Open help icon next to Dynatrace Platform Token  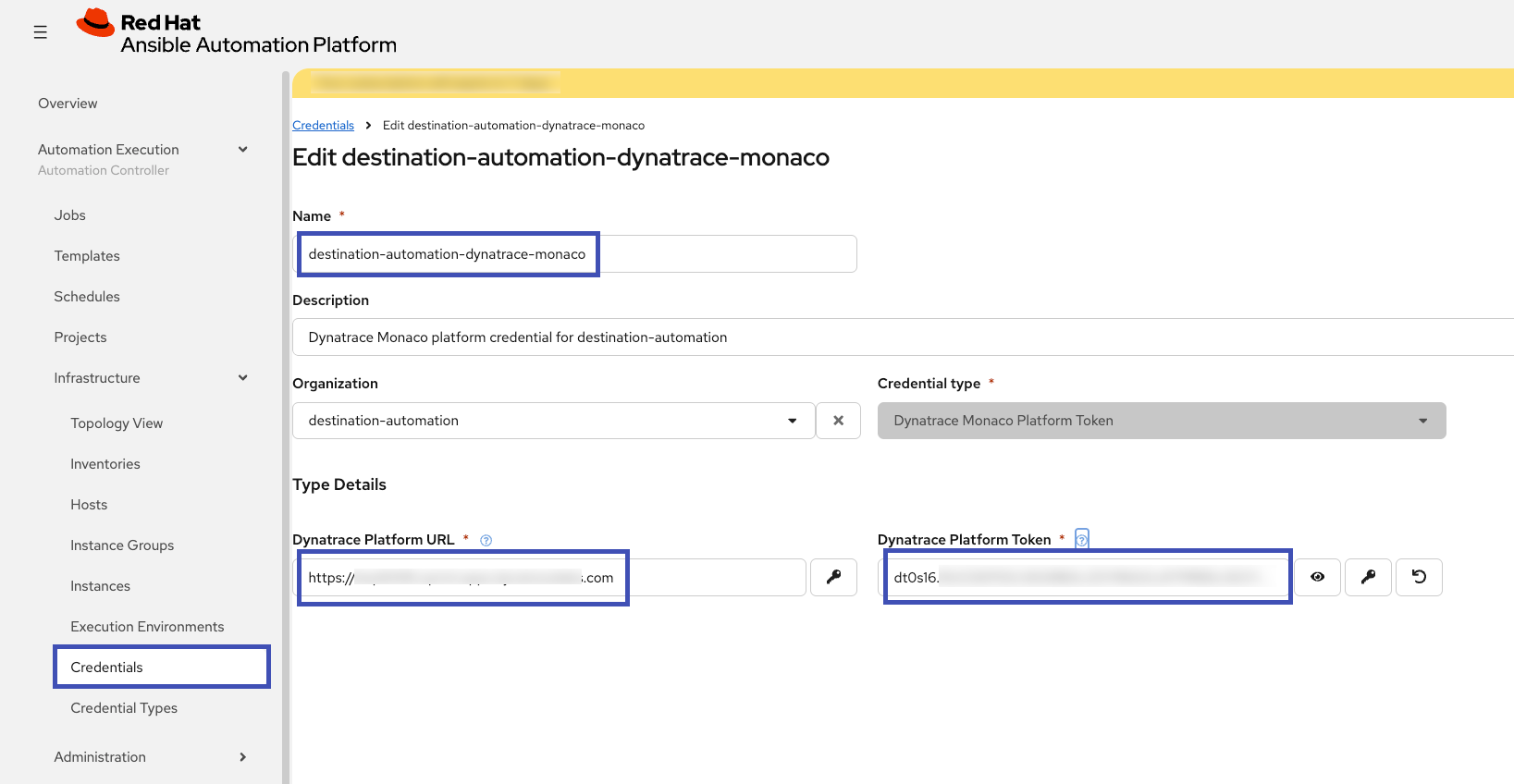tap(1081, 540)
